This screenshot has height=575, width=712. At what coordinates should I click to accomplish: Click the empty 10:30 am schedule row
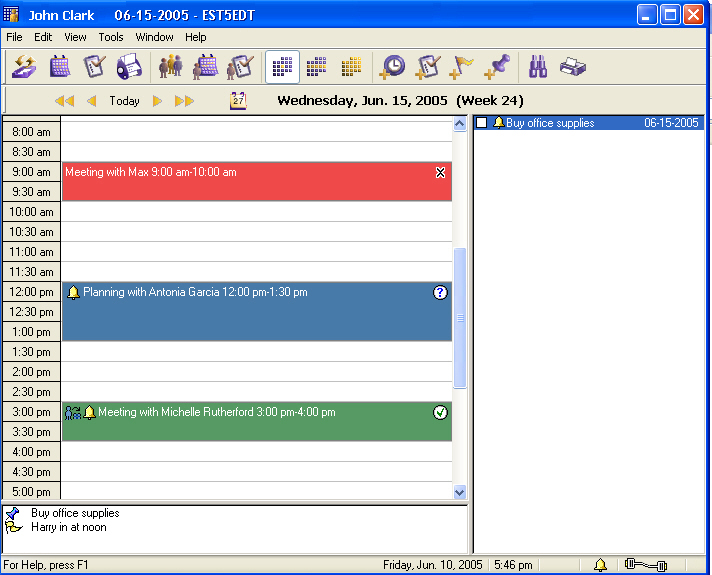257,232
